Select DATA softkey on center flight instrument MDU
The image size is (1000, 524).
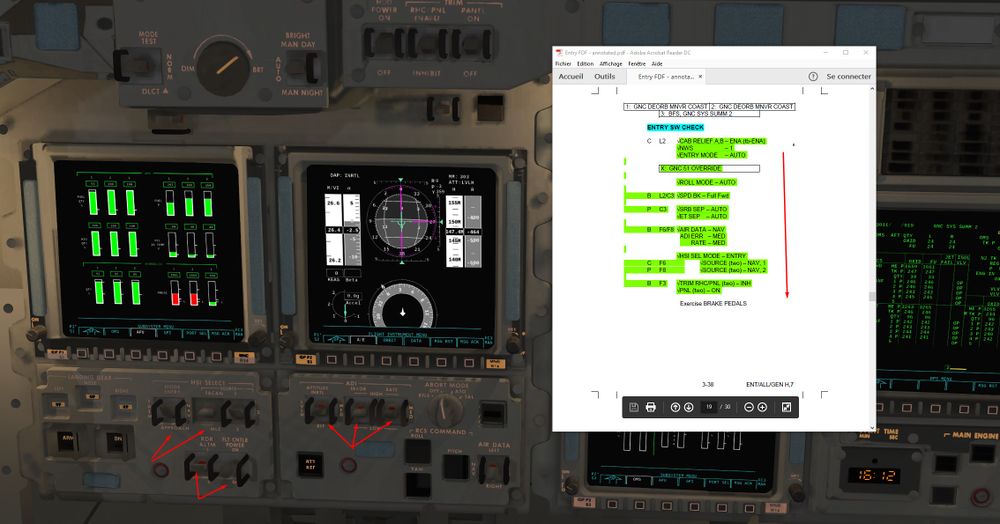pyautogui.click(x=416, y=340)
